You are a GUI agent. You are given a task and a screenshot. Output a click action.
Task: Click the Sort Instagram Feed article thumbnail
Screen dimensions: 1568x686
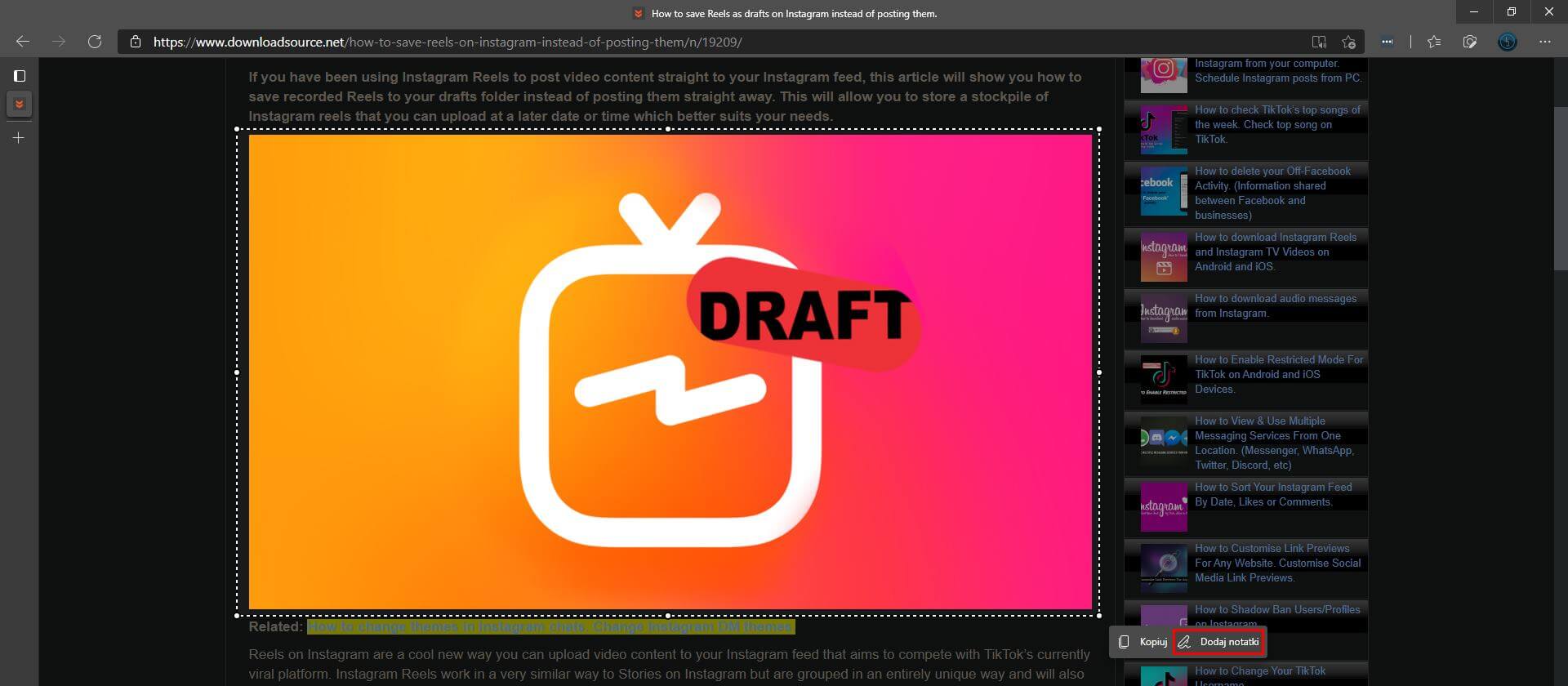[1164, 507]
